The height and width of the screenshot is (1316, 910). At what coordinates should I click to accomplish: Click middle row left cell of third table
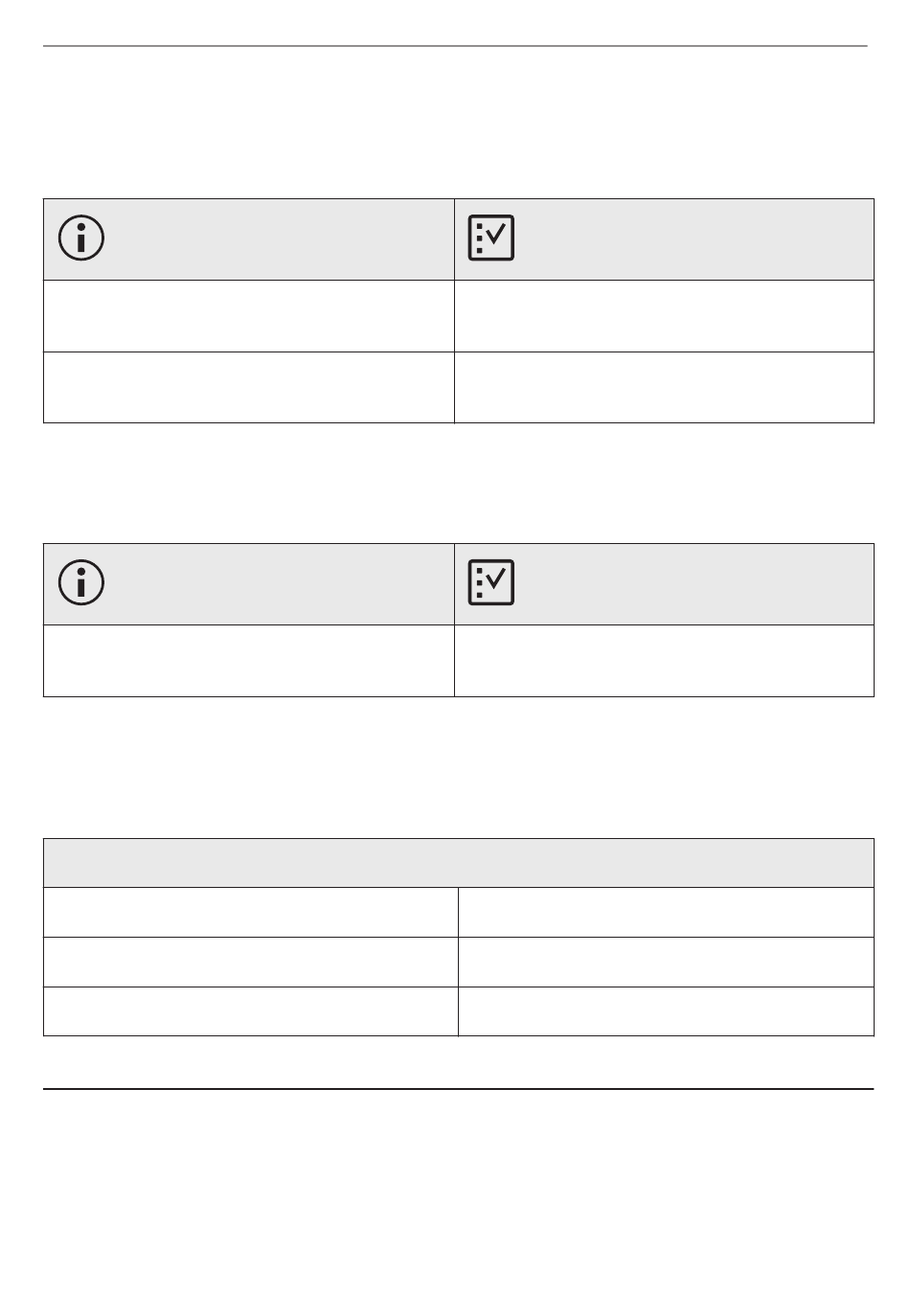pyautogui.click(x=251, y=962)
